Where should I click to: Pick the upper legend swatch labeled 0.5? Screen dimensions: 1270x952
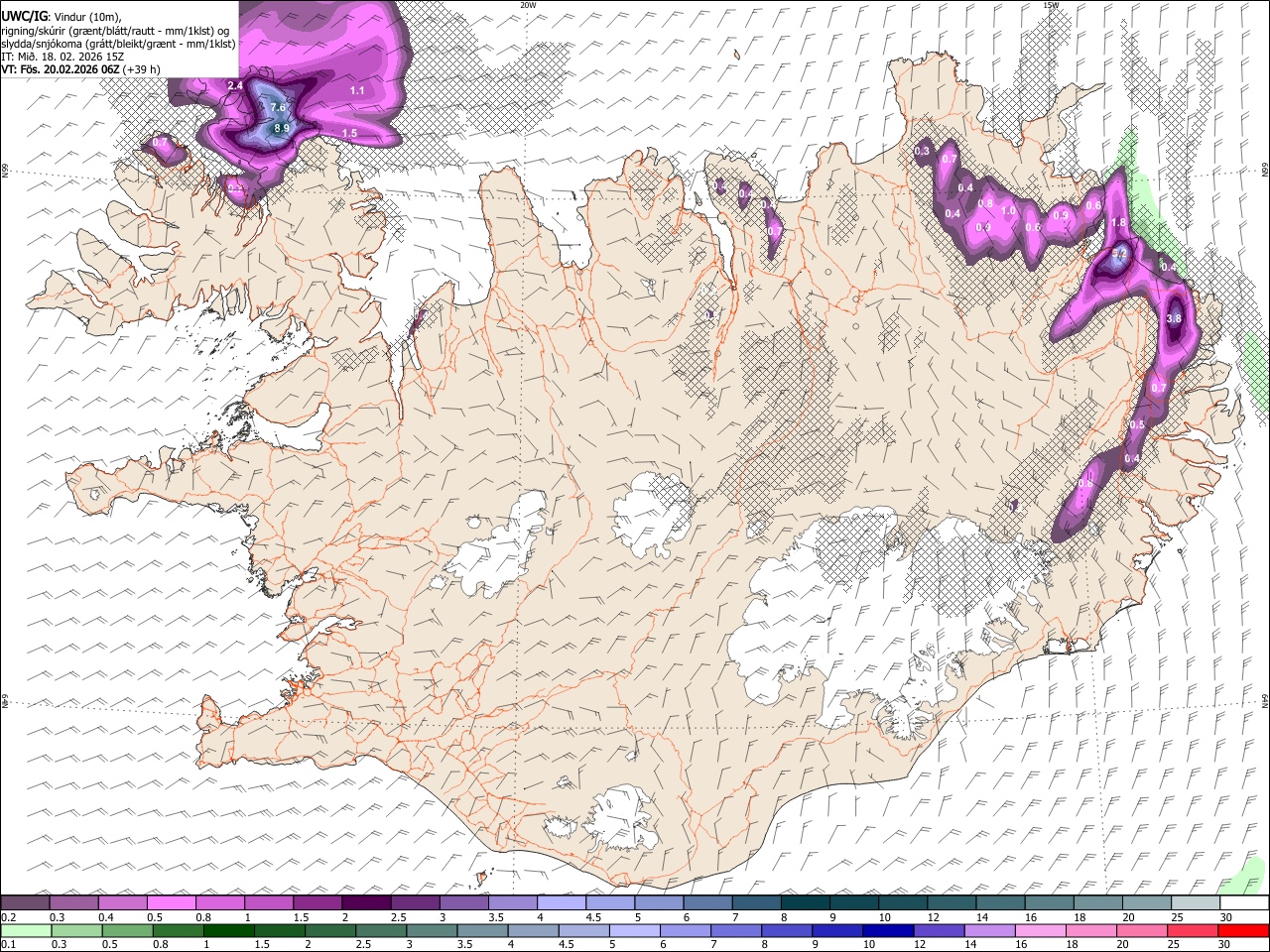(171, 903)
